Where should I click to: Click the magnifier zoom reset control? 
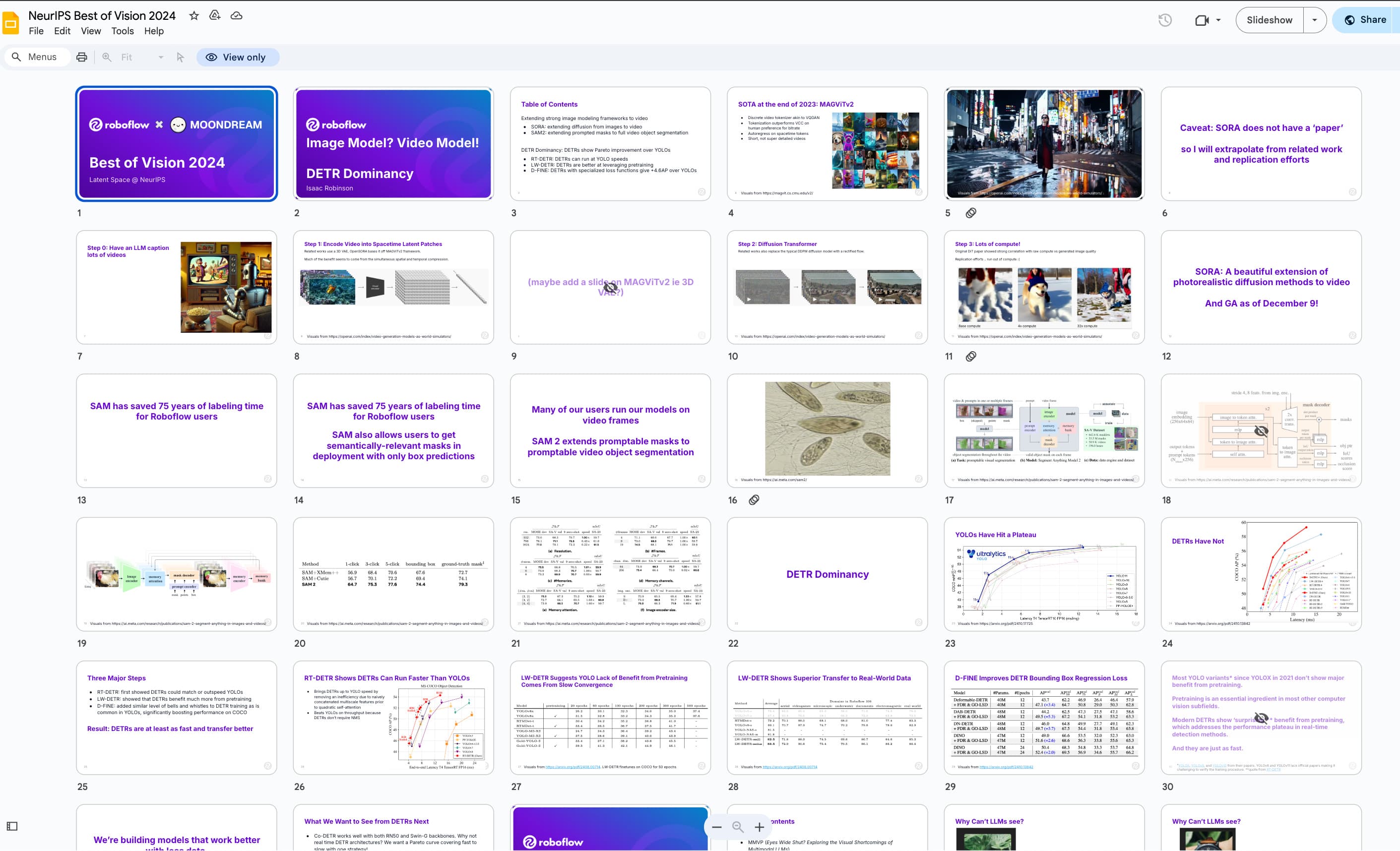coord(738,827)
